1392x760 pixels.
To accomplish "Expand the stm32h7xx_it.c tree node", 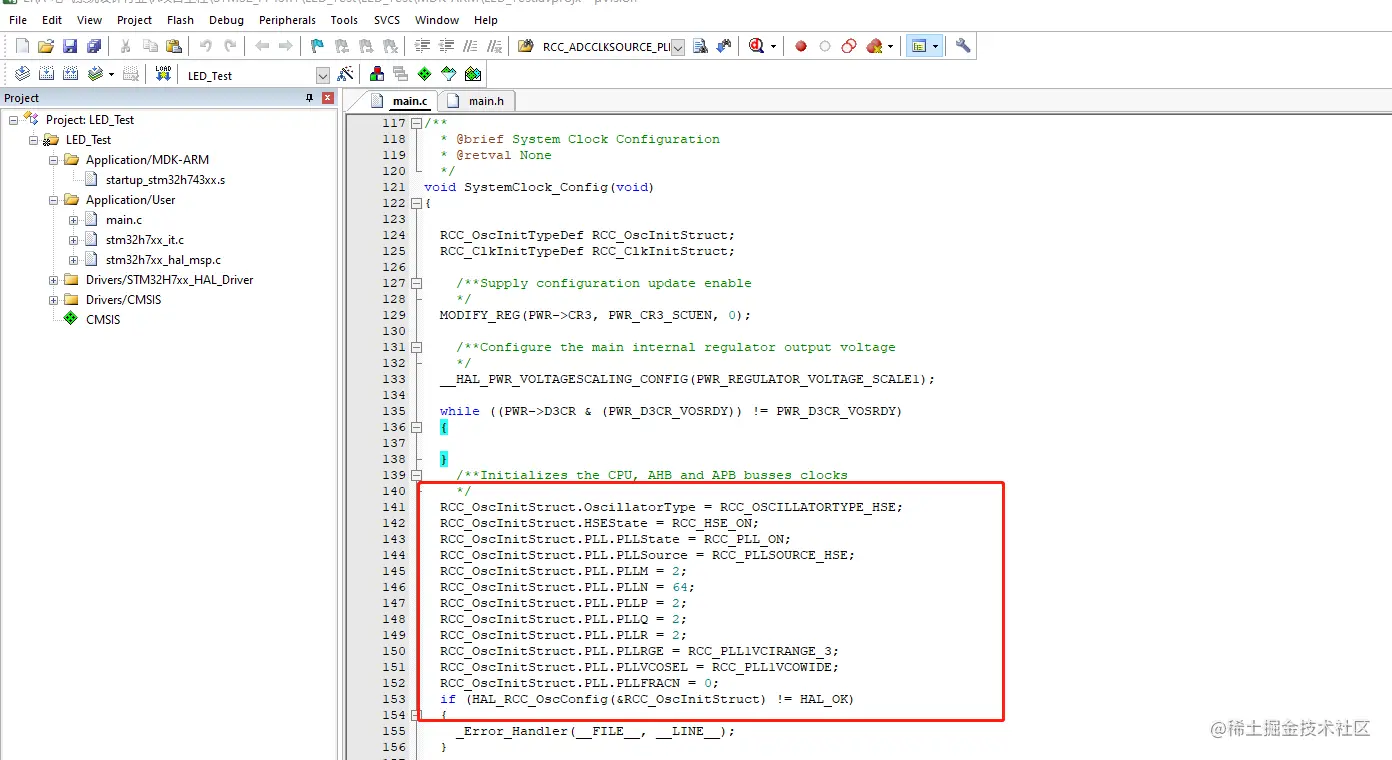I will 73,240.
